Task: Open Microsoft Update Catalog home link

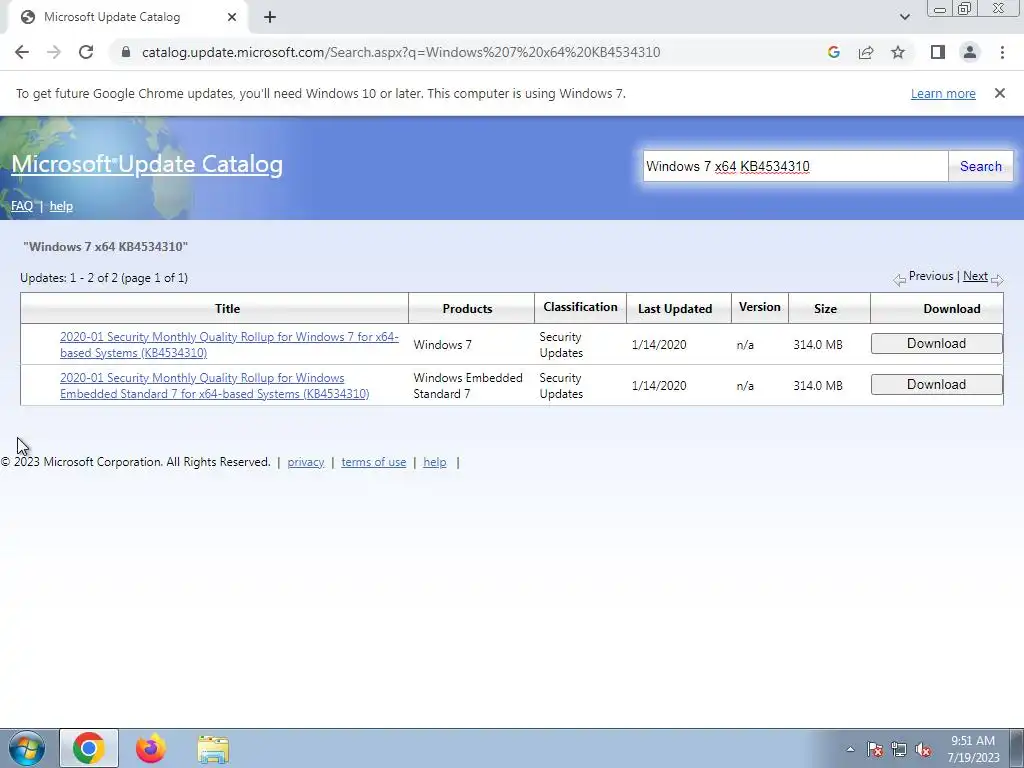Action: (x=147, y=164)
